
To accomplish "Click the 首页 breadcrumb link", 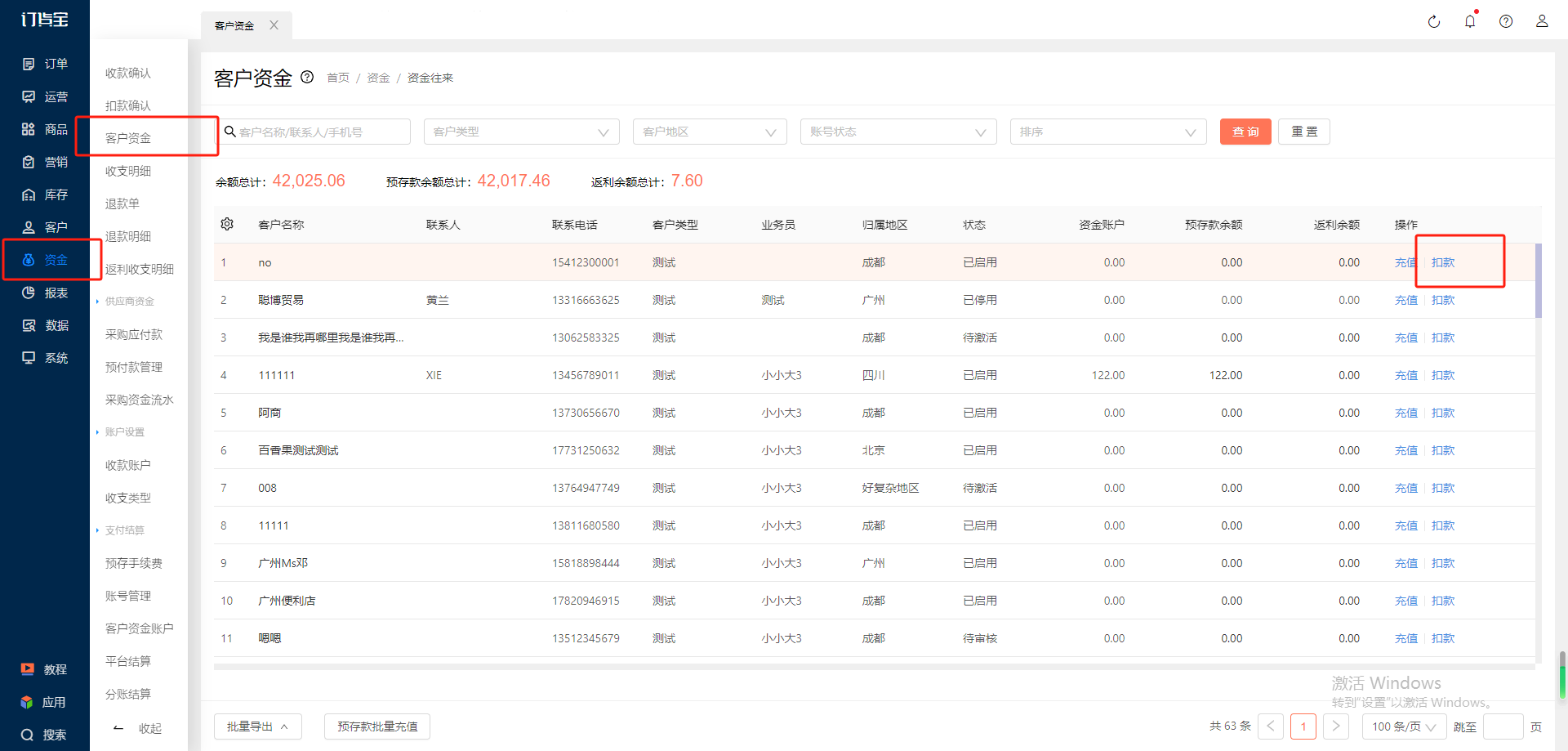I will tap(338, 78).
